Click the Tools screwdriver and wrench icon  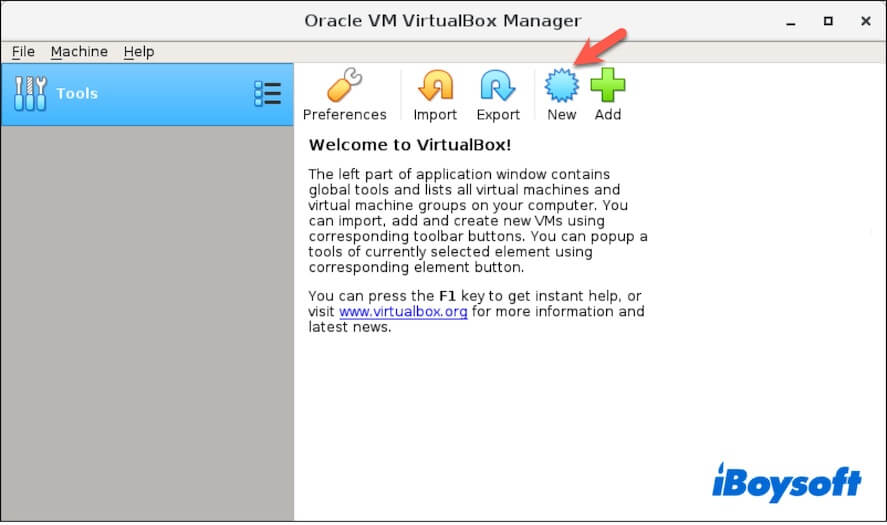pos(31,94)
